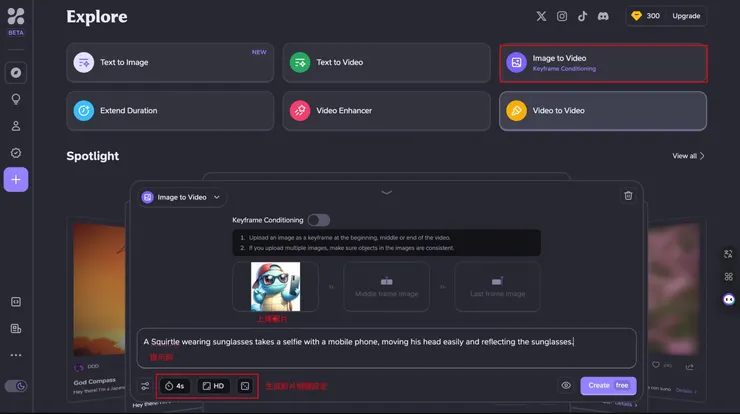Click the Upgrade button
The height and width of the screenshot is (414, 740).
click(x=686, y=16)
